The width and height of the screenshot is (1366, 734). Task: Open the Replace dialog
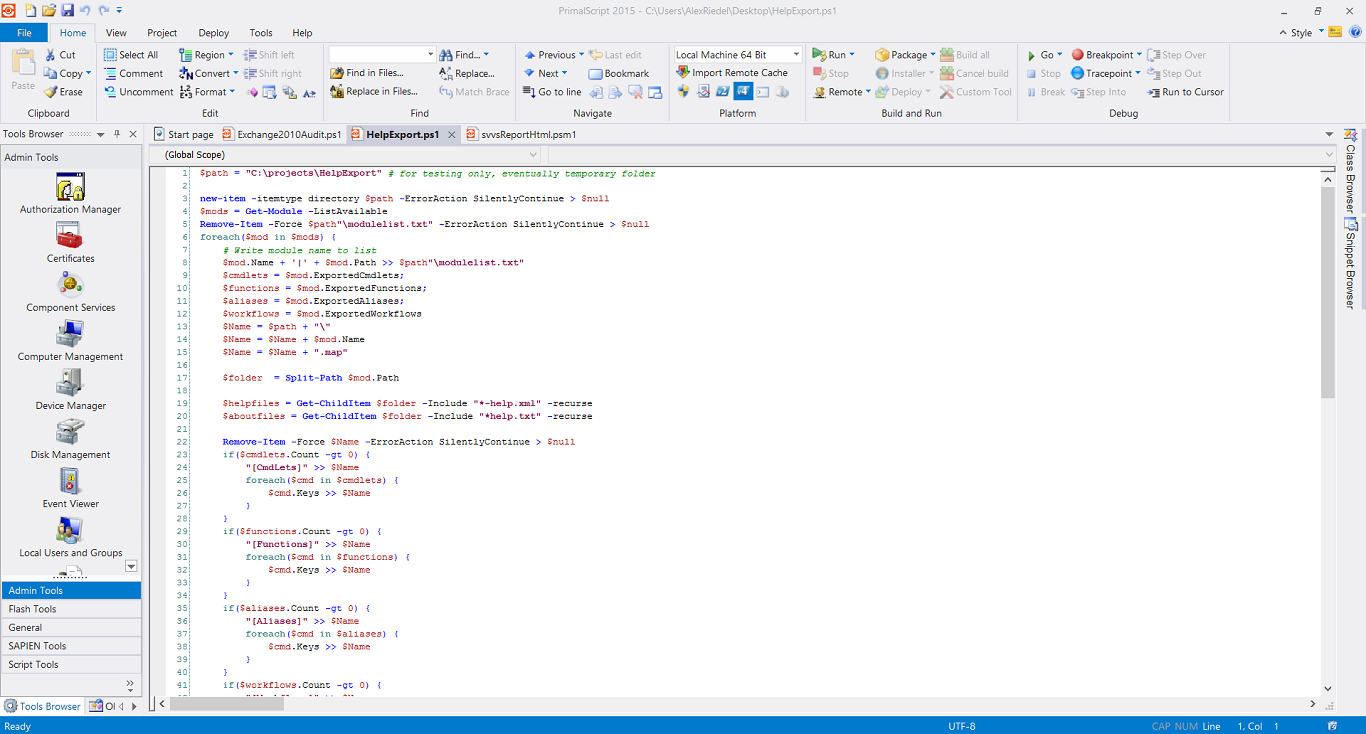(x=467, y=73)
